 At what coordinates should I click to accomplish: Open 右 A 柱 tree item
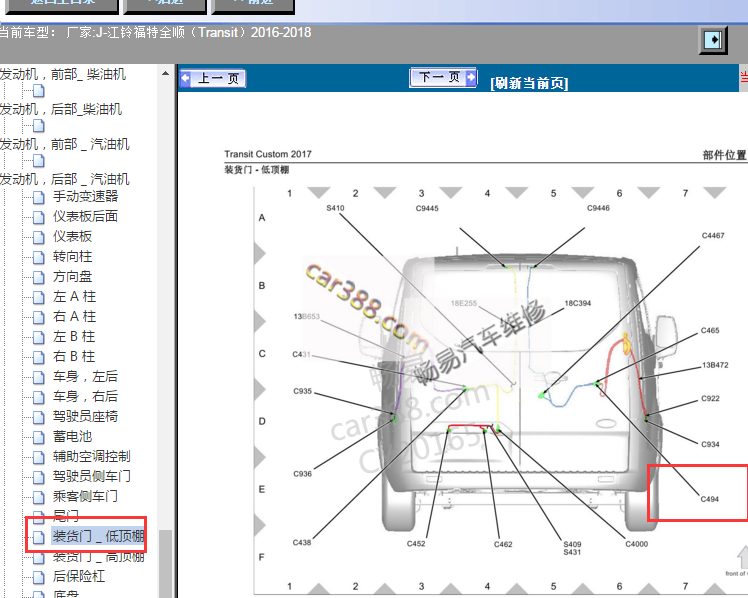click(x=74, y=317)
